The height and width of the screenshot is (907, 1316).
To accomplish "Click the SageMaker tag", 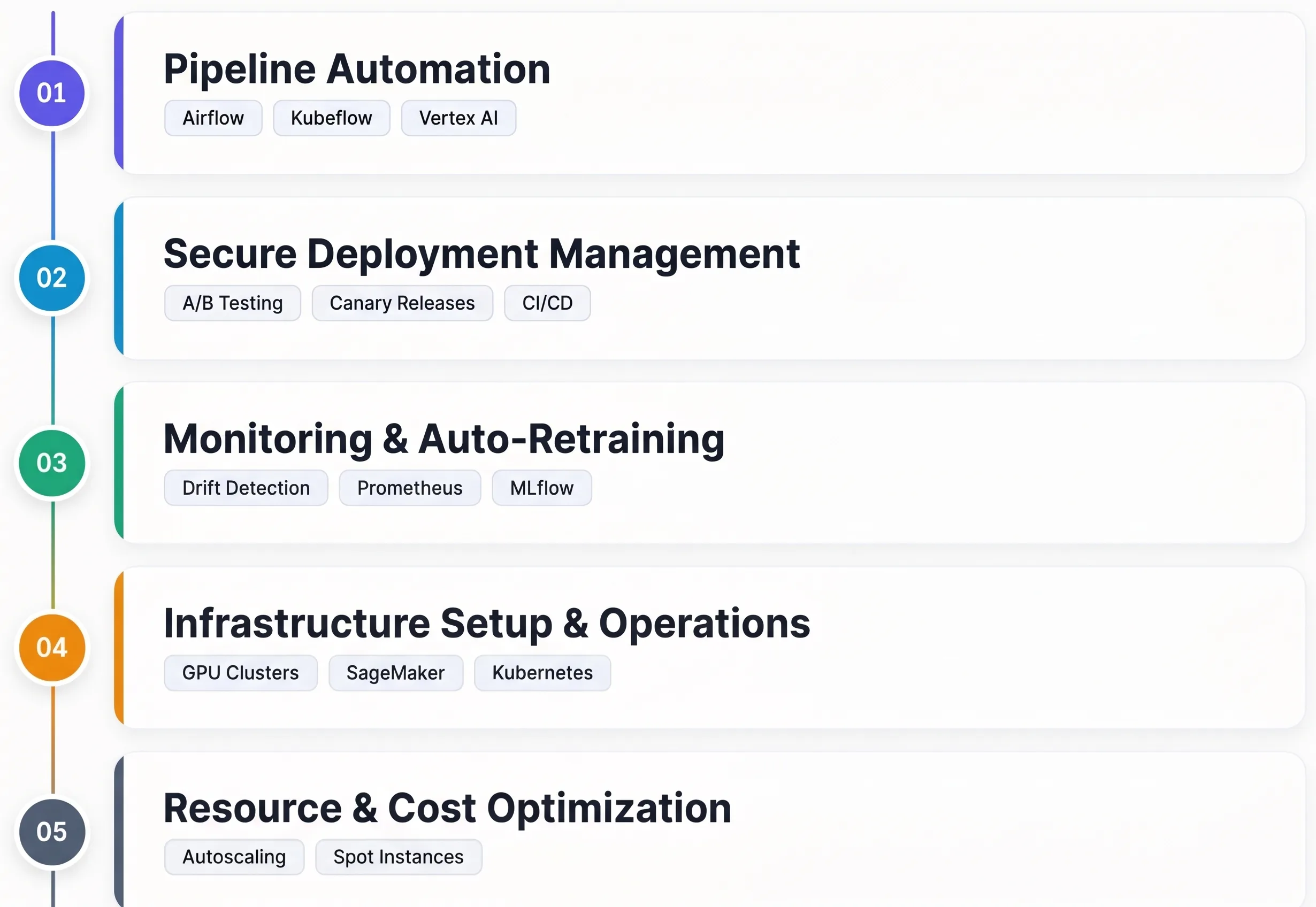I will coord(396,673).
